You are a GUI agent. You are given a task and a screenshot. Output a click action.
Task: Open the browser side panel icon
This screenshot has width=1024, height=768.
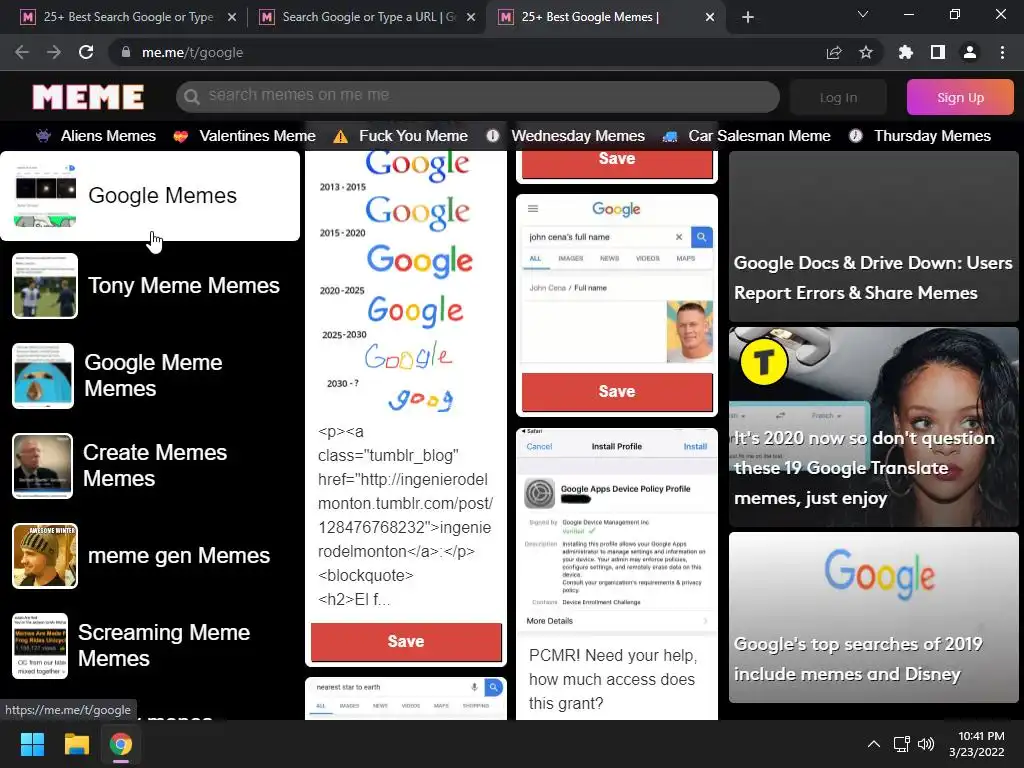pos(938,52)
